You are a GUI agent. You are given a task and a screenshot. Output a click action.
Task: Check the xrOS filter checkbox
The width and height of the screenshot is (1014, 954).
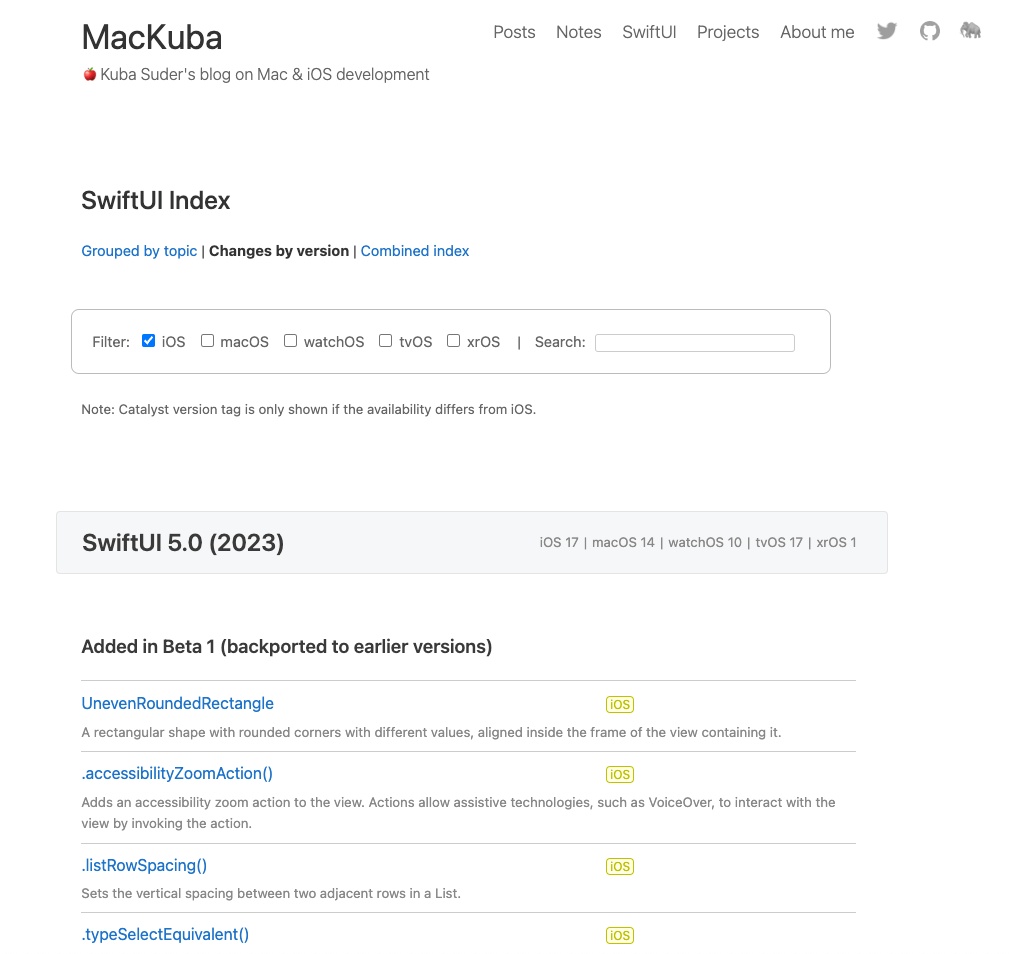tap(453, 340)
